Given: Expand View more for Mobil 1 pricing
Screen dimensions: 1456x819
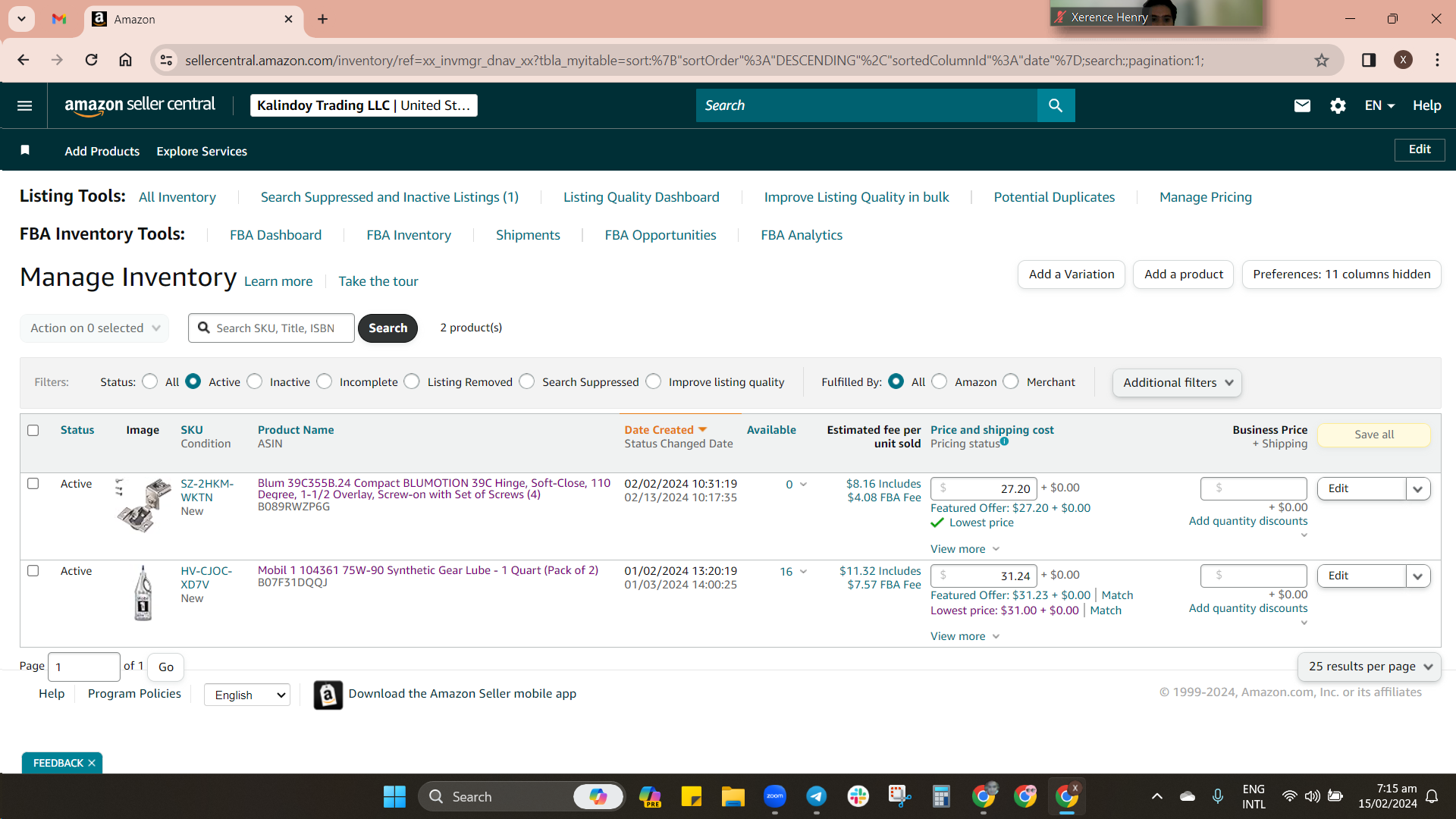Looking at the screenshot, I should coord(965,635).
